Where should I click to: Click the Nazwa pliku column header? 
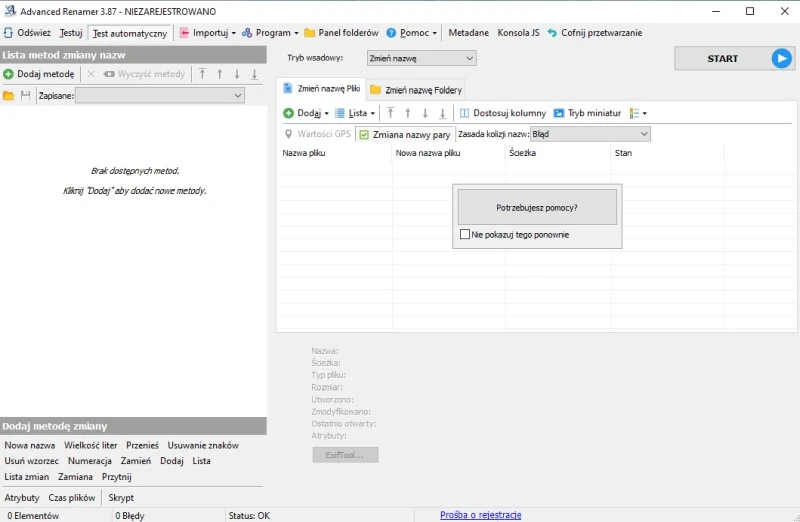304,154
